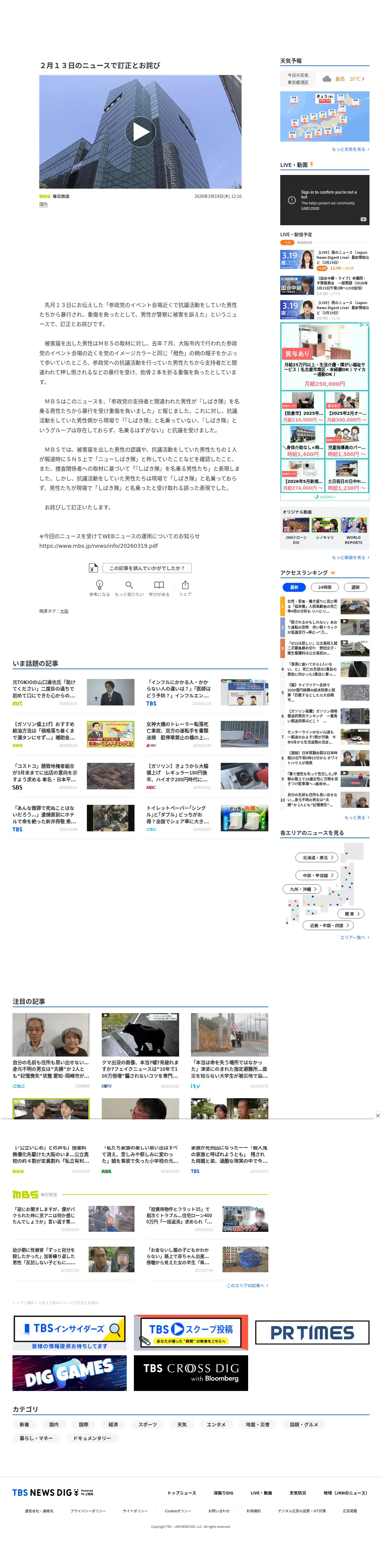This screenshot has width=382, height=1568.
Task: Select 北海道・東北 area button
Action: (x=317, y=858)
